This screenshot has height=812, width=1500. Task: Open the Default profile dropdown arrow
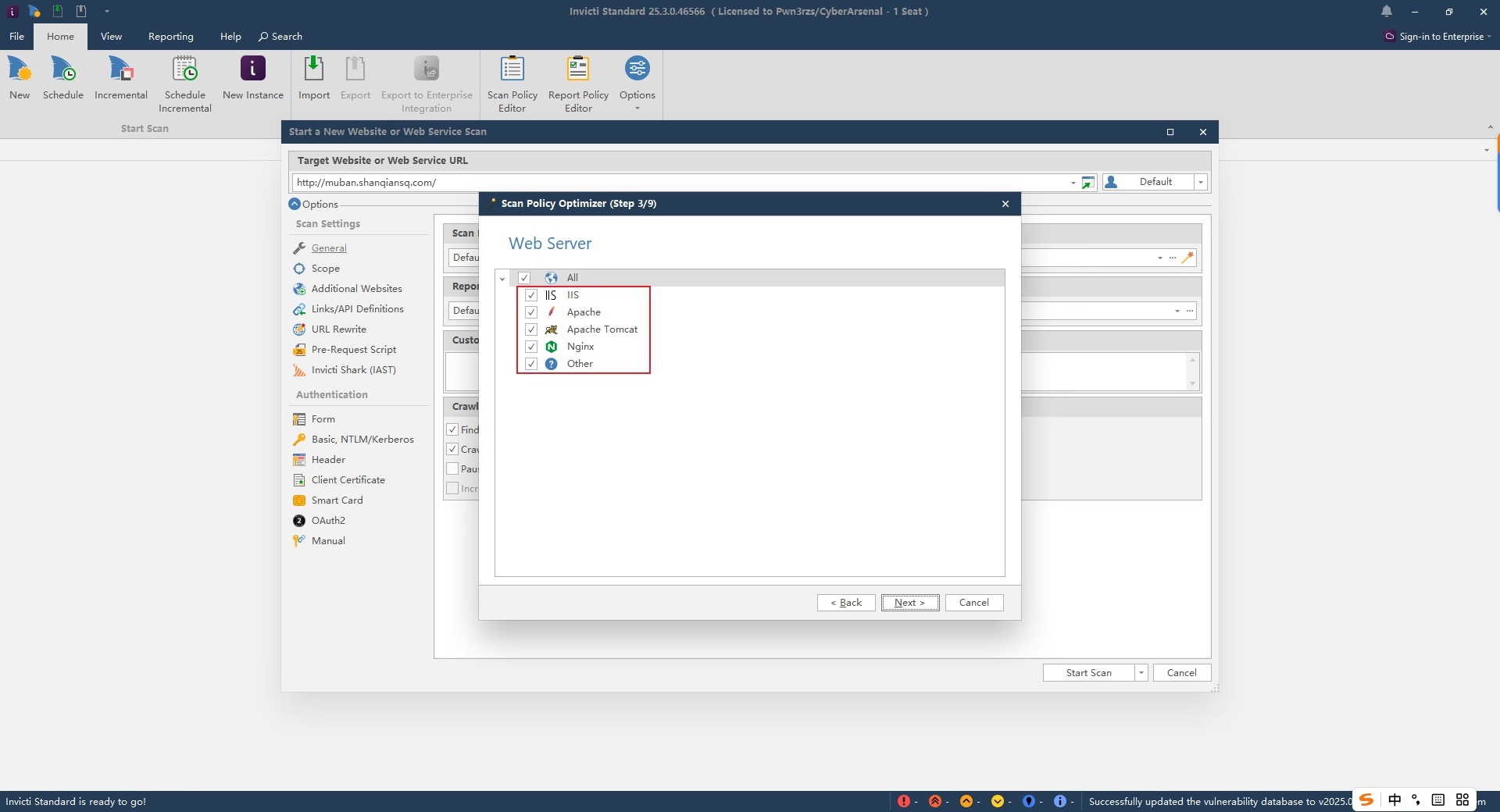1201,182
